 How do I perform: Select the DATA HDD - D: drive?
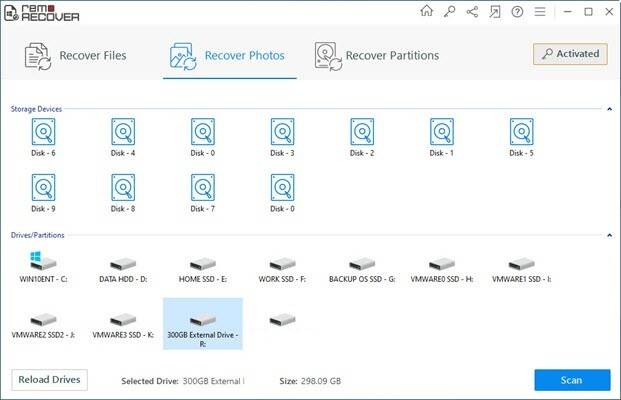(123, 268)
